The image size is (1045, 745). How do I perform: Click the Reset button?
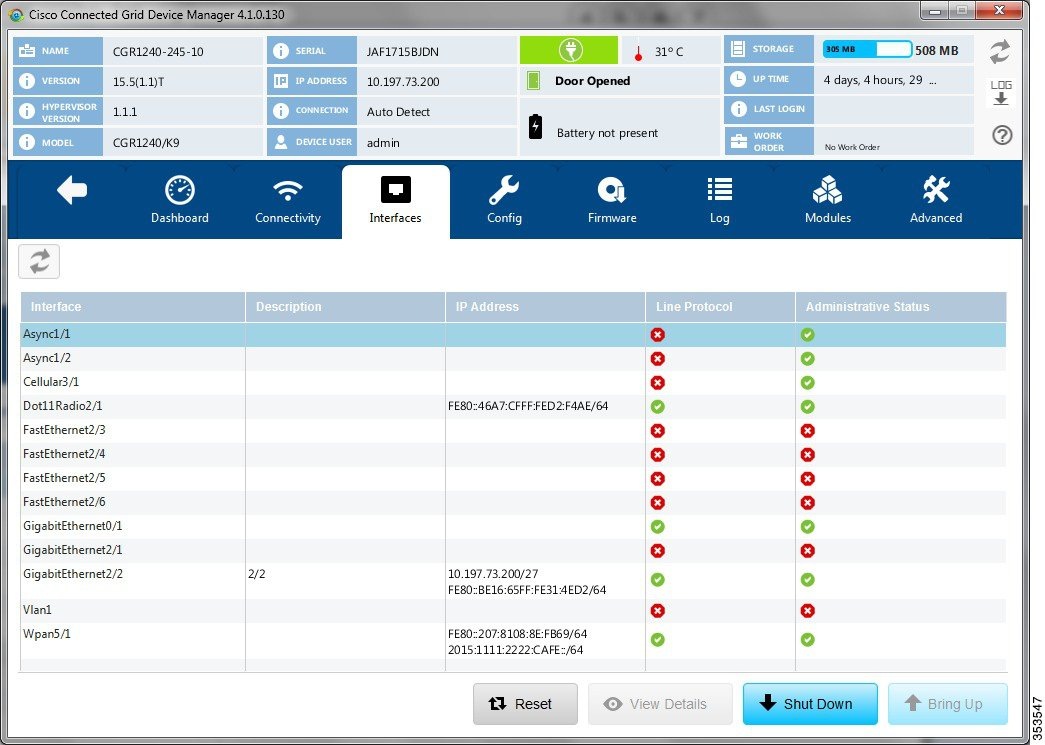click(525, 704)
